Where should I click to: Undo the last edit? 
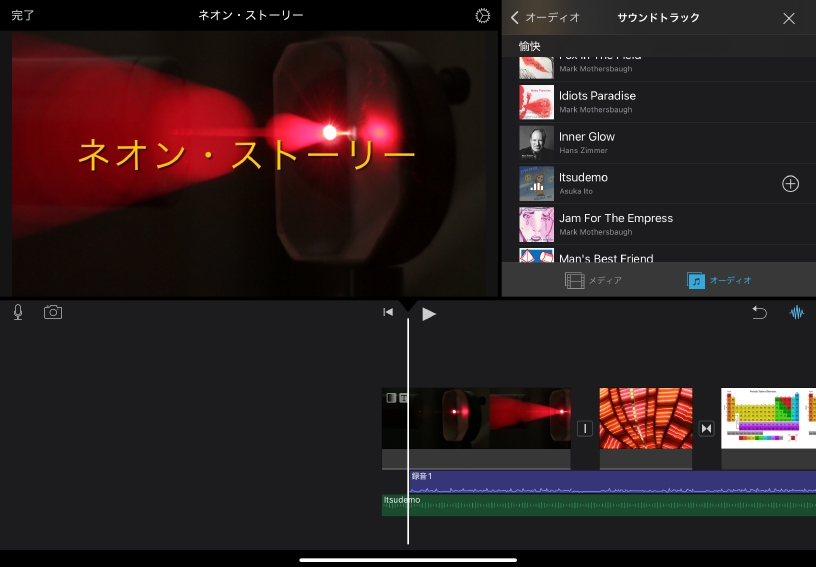click(759, 312)
